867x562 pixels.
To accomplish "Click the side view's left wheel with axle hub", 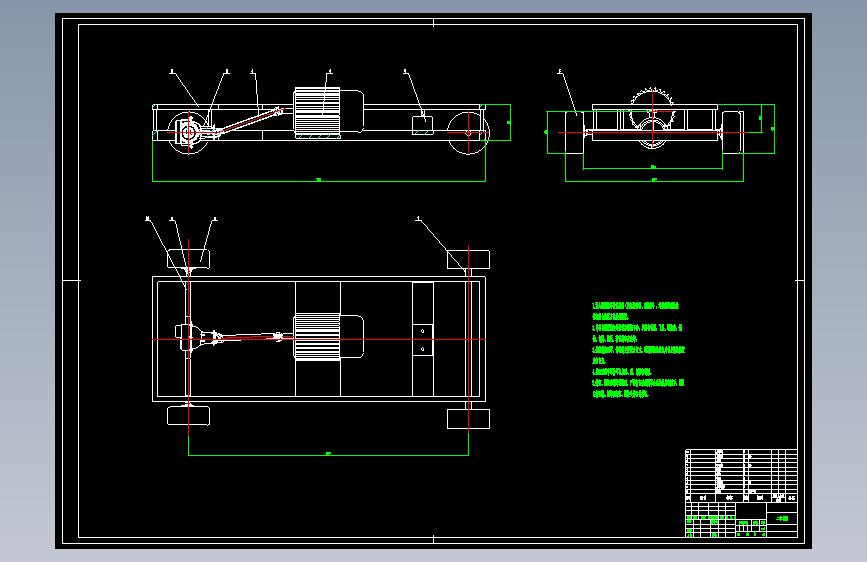I will coord(189,133).
